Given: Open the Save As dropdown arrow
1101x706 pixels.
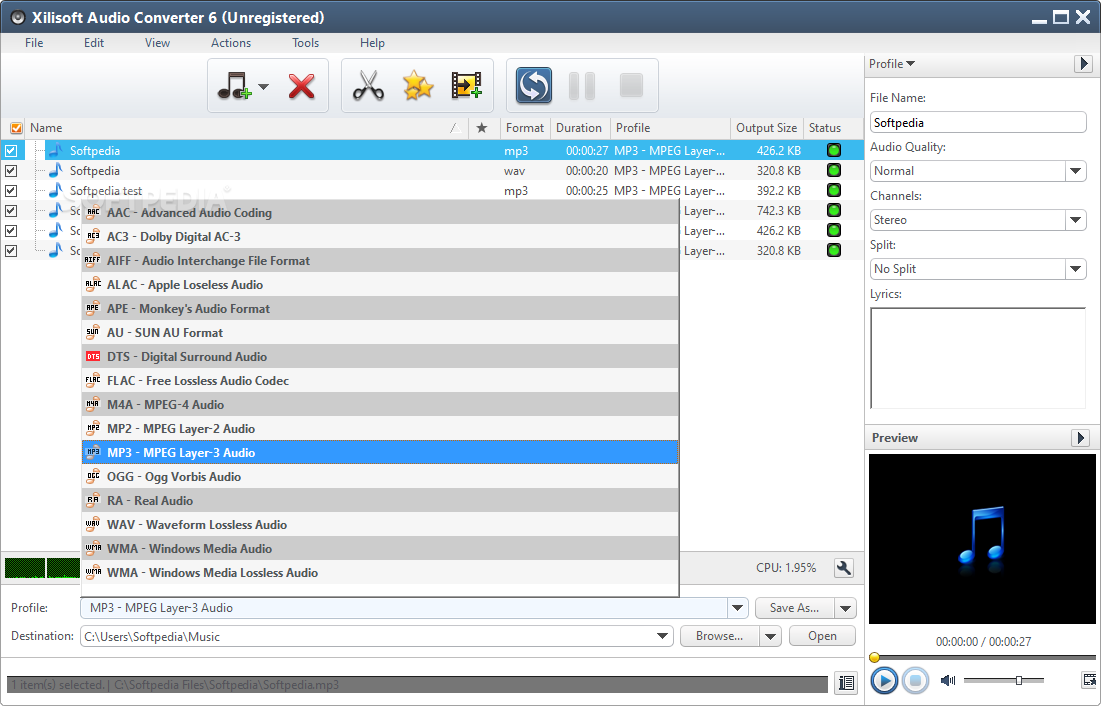Looking at the screenshot, I should [x=845, y=608].
